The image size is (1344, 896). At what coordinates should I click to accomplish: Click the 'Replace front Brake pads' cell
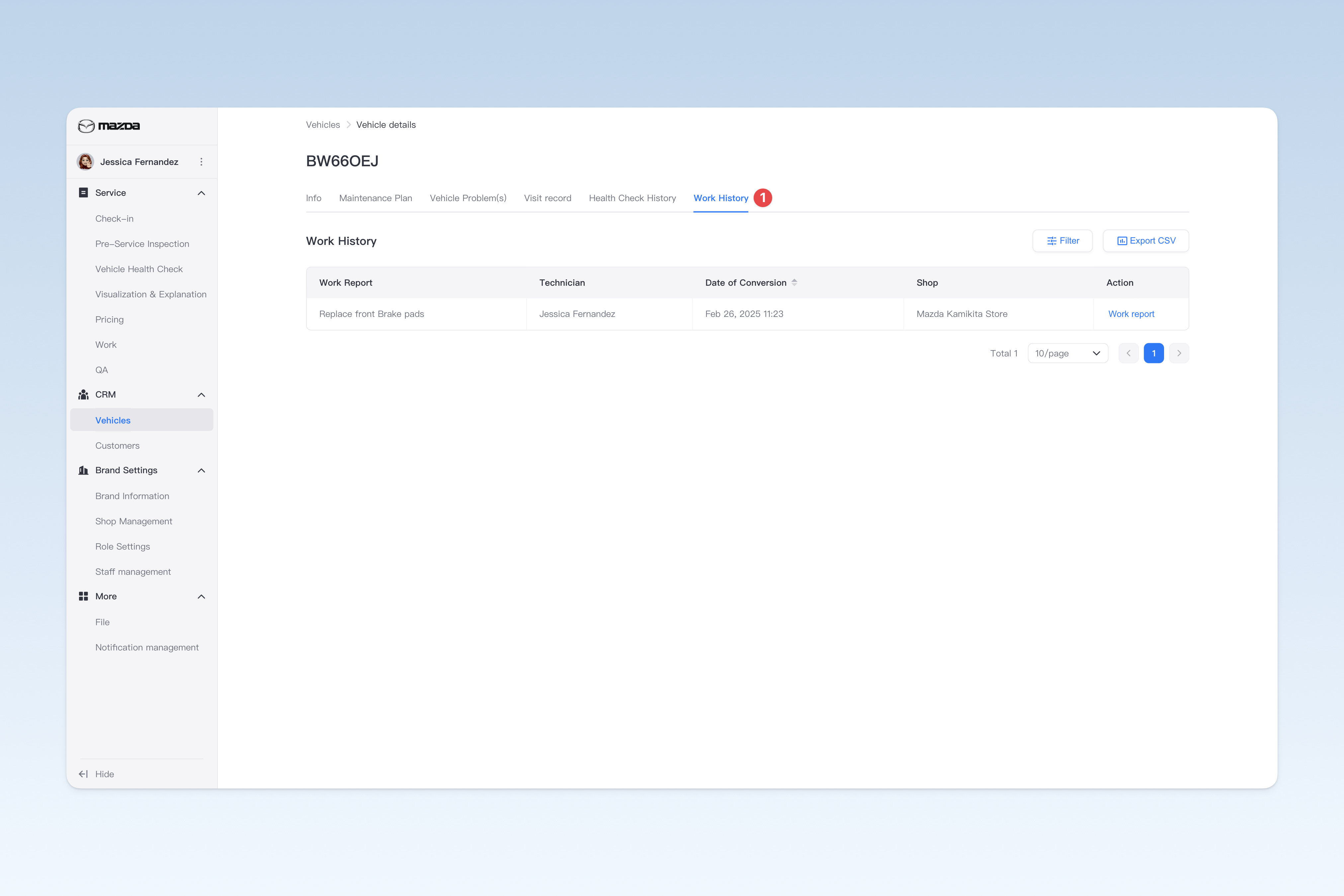tap(416, 314)
